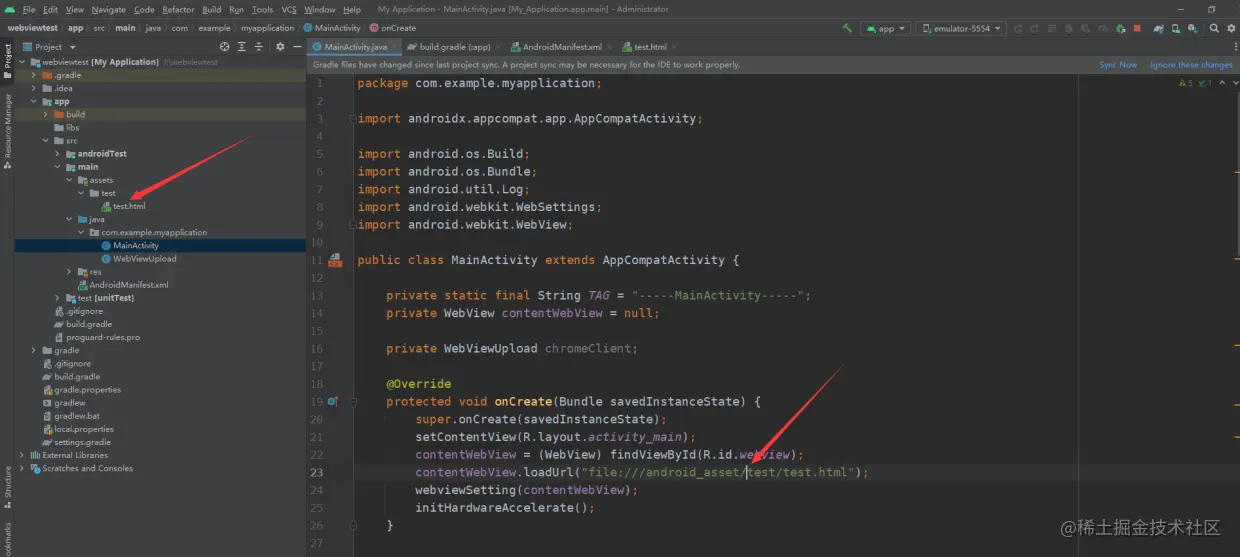Expand External Libraries node chevron
Viewport: 1240px width, 557px height.
22,455
